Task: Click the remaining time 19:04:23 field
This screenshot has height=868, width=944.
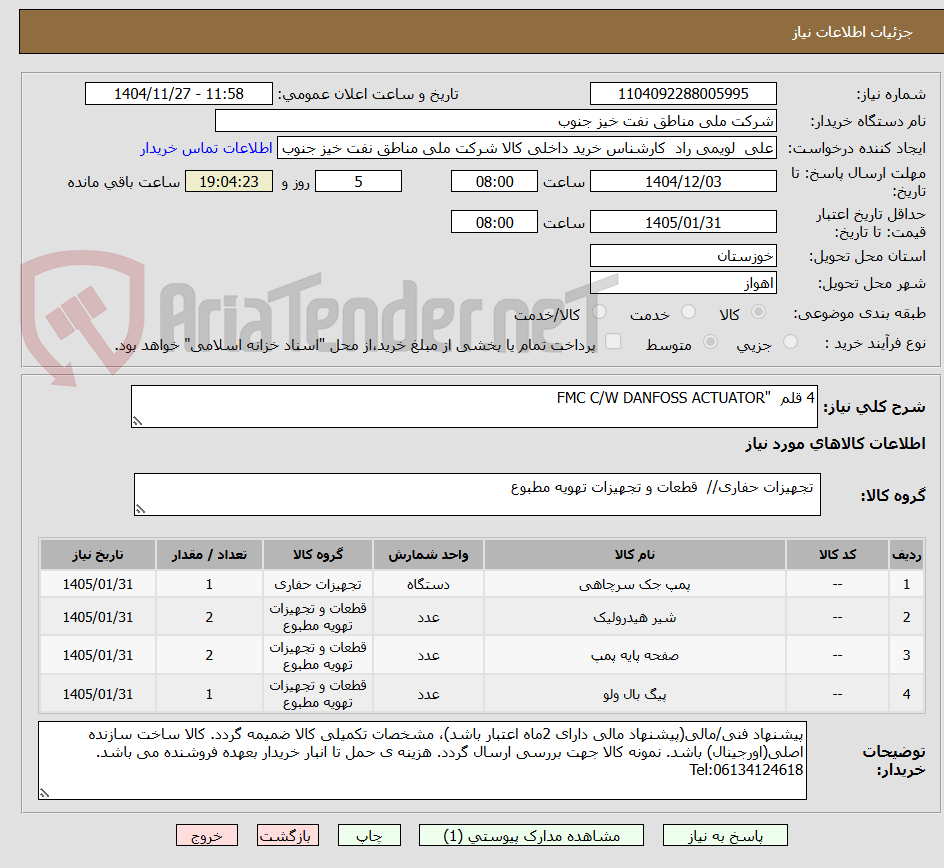Action: 229,181
